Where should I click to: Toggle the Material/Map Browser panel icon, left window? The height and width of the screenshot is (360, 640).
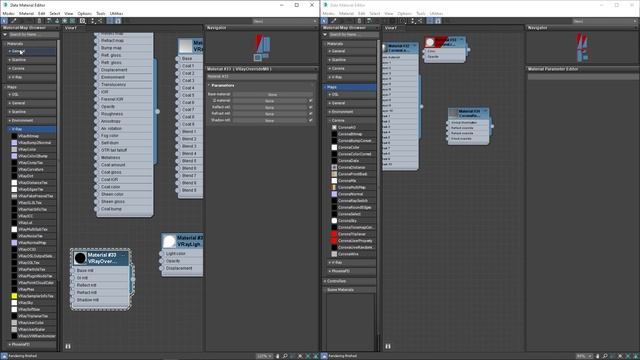(110, 20)
